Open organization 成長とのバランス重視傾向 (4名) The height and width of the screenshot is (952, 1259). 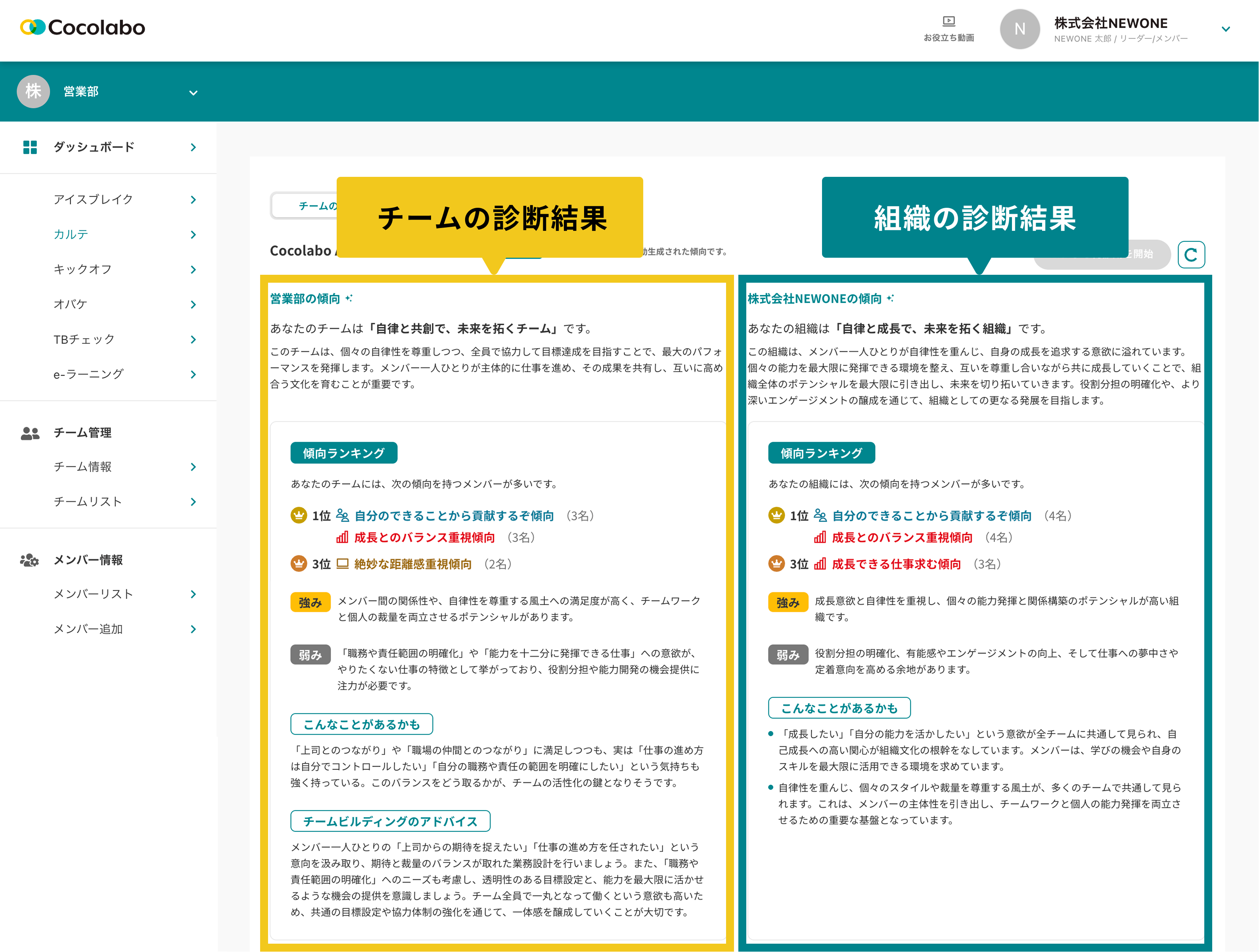[x=902, y=537]
